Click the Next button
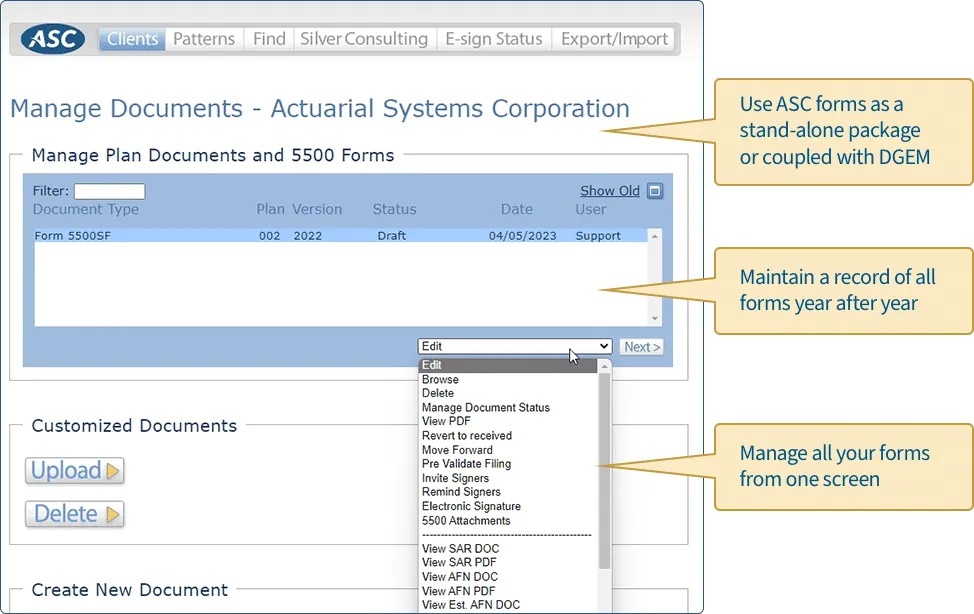Image resolution: width=974 pixels, height=614 pixels. click(641, 345)
